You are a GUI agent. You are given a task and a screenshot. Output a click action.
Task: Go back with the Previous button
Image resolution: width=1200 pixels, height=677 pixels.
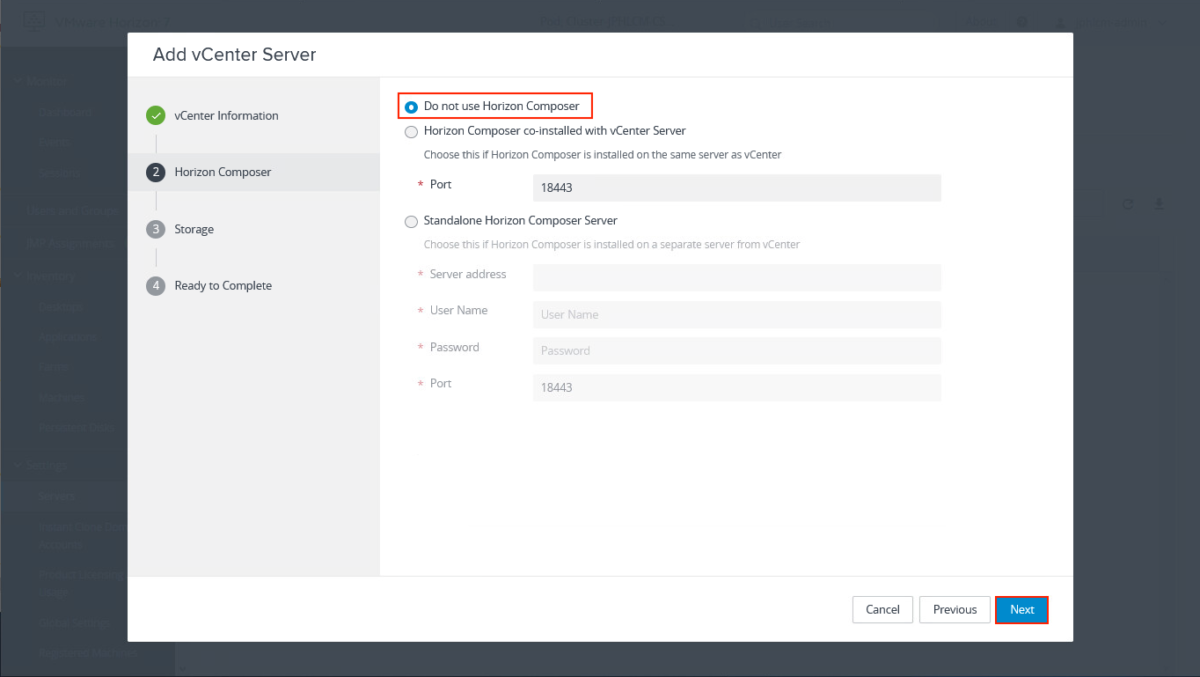(955, 609)
